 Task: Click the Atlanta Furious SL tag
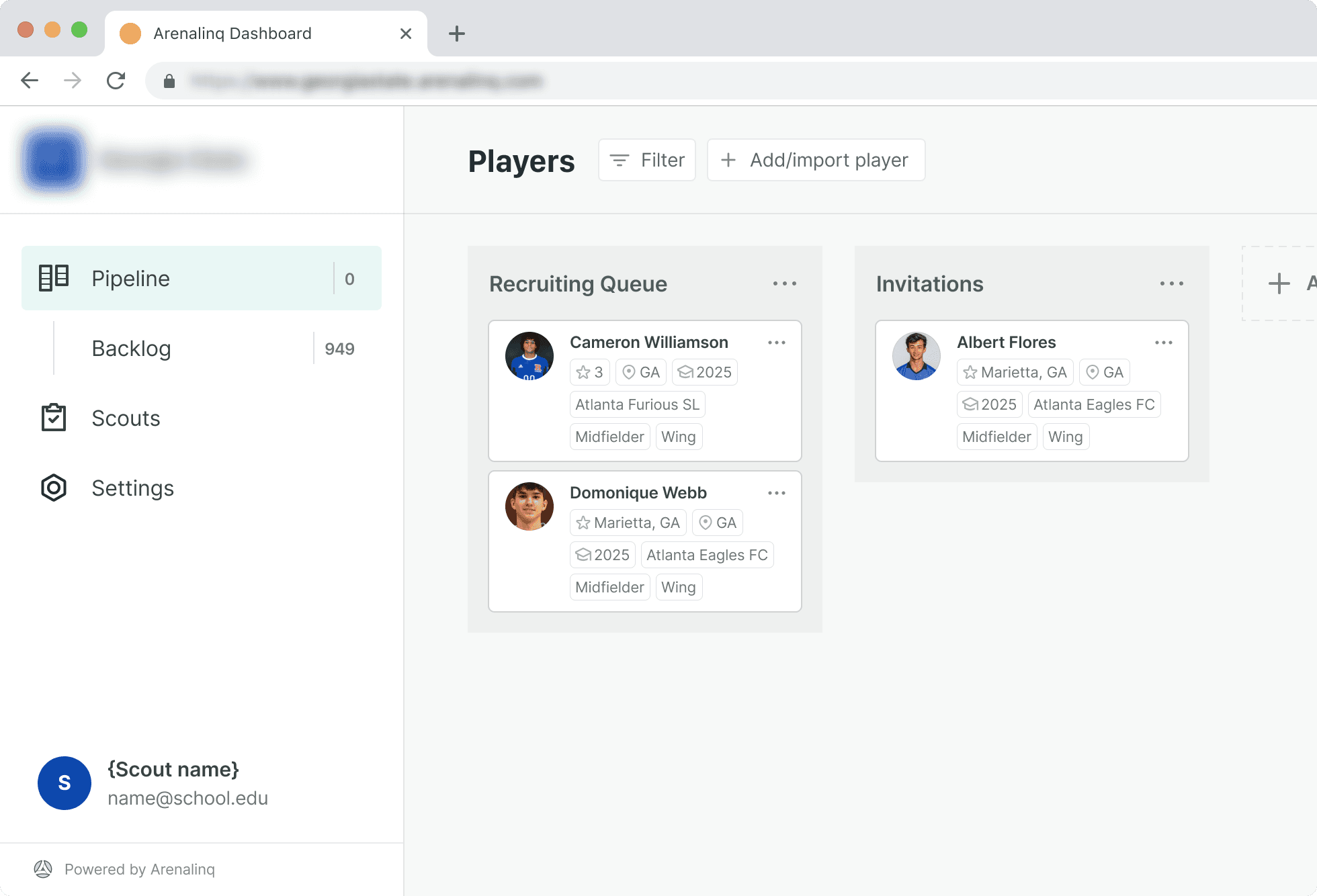[x=637, y=404]
